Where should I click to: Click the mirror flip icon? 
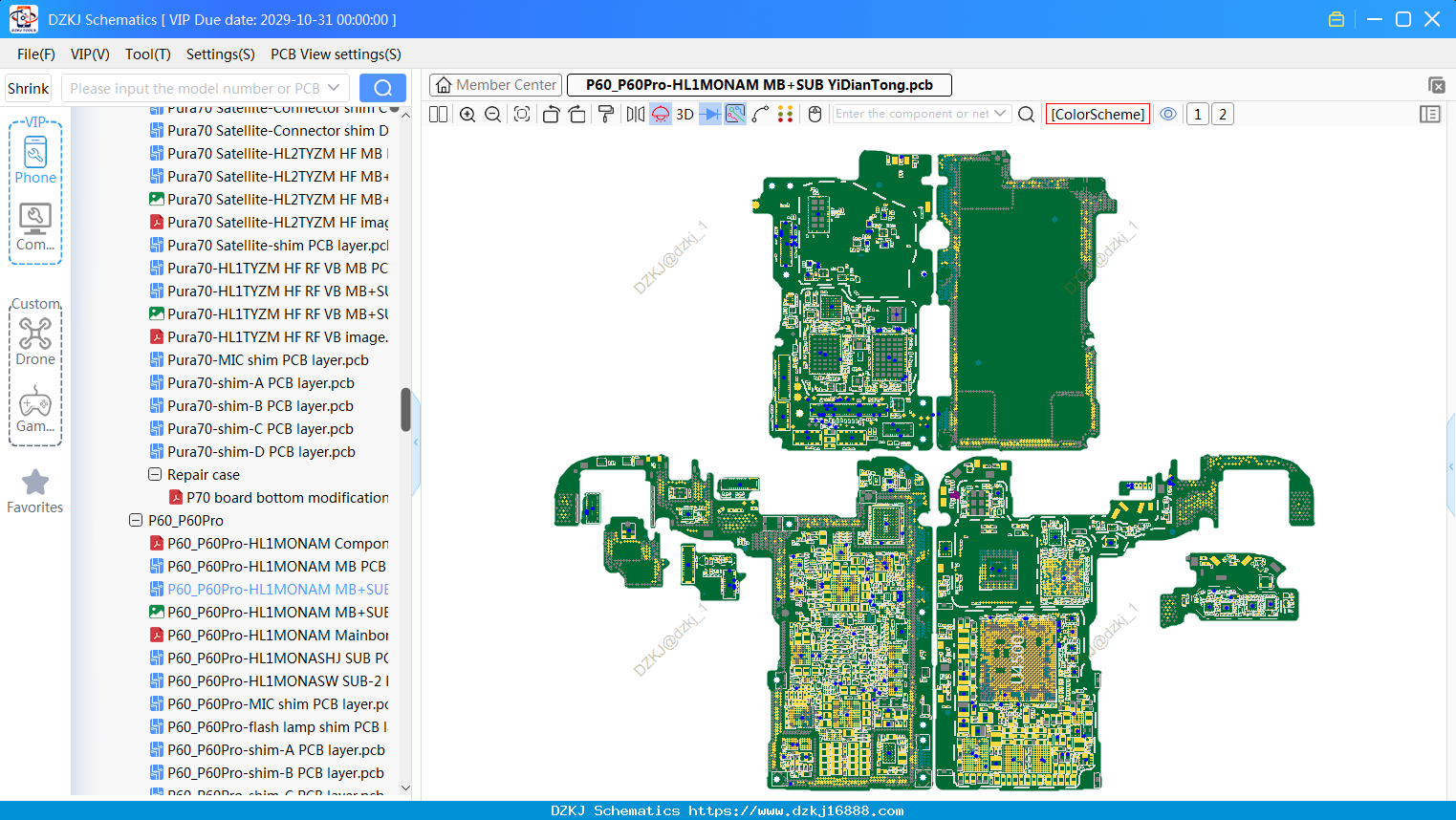[636, 115]
